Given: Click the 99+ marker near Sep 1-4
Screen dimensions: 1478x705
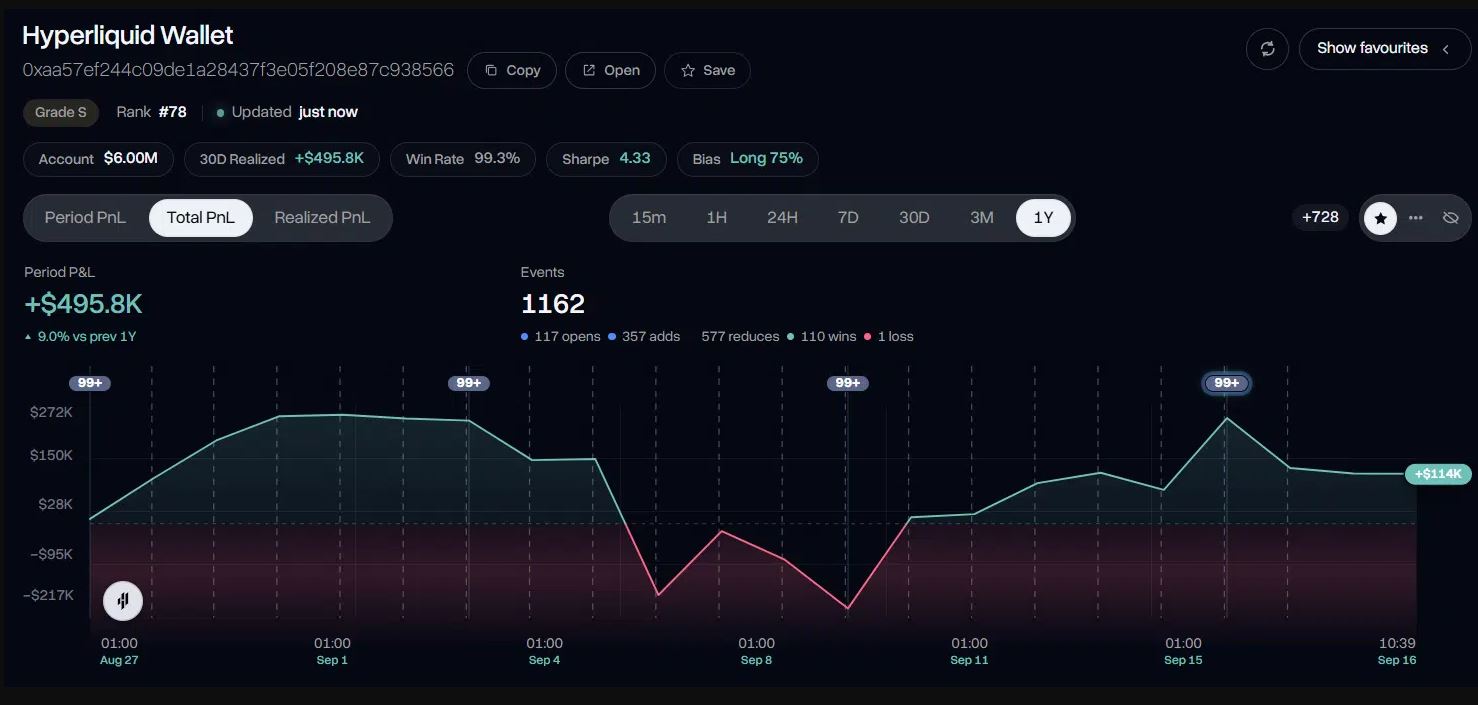Looking at the screenshot, I should (469, 383).
